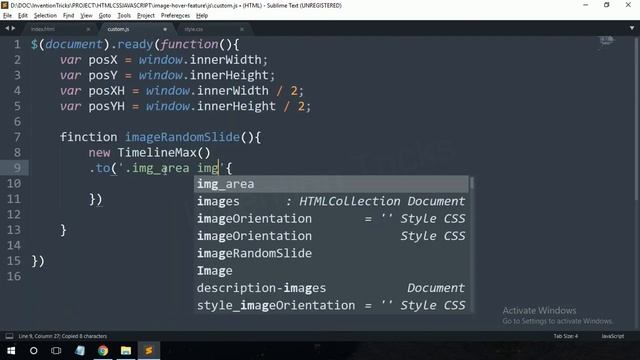Place cursor on TimelineMax() text
Screen dimensions: 640x360
164,153
